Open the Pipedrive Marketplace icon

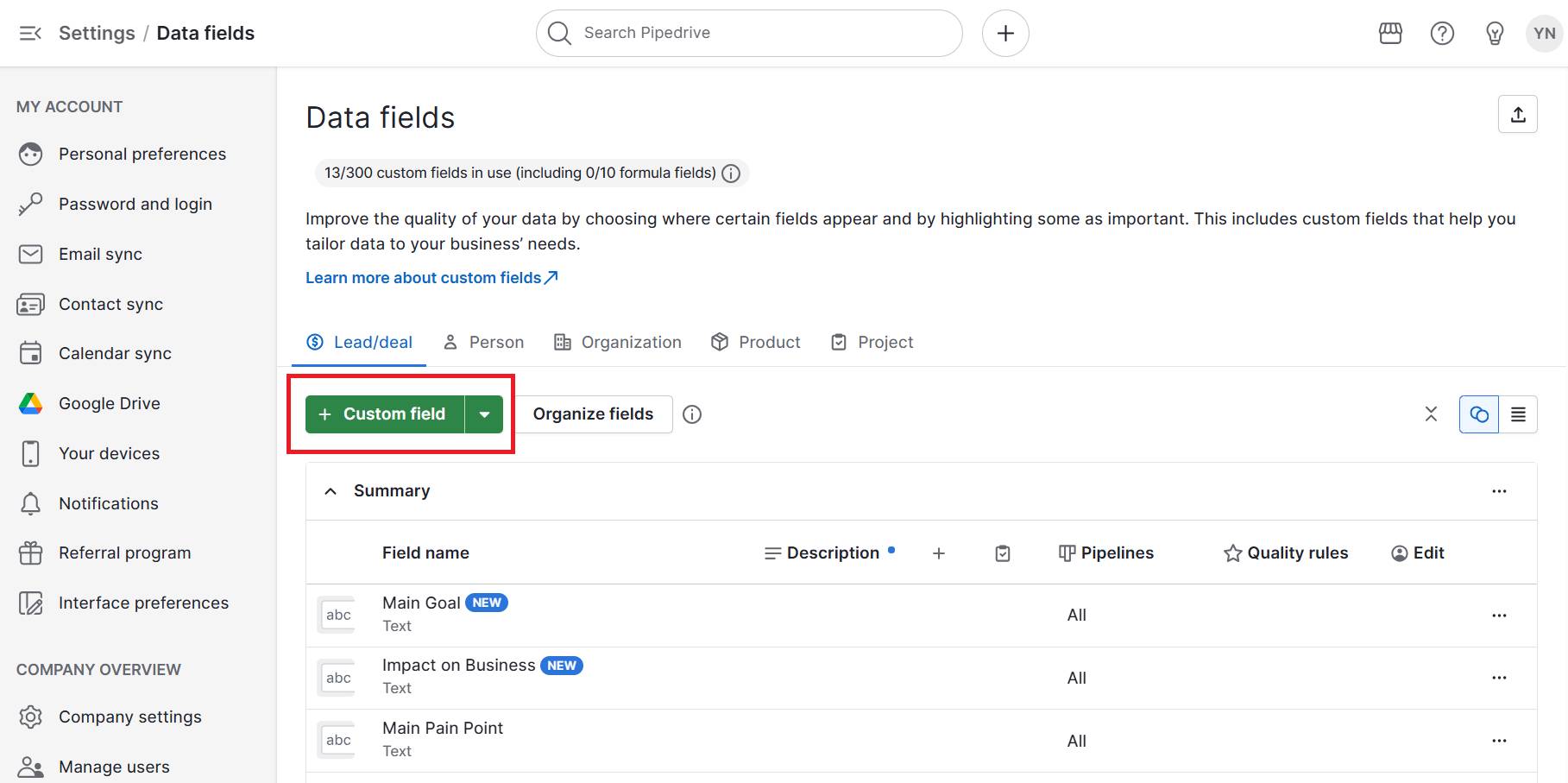[x=1390, y=33]
